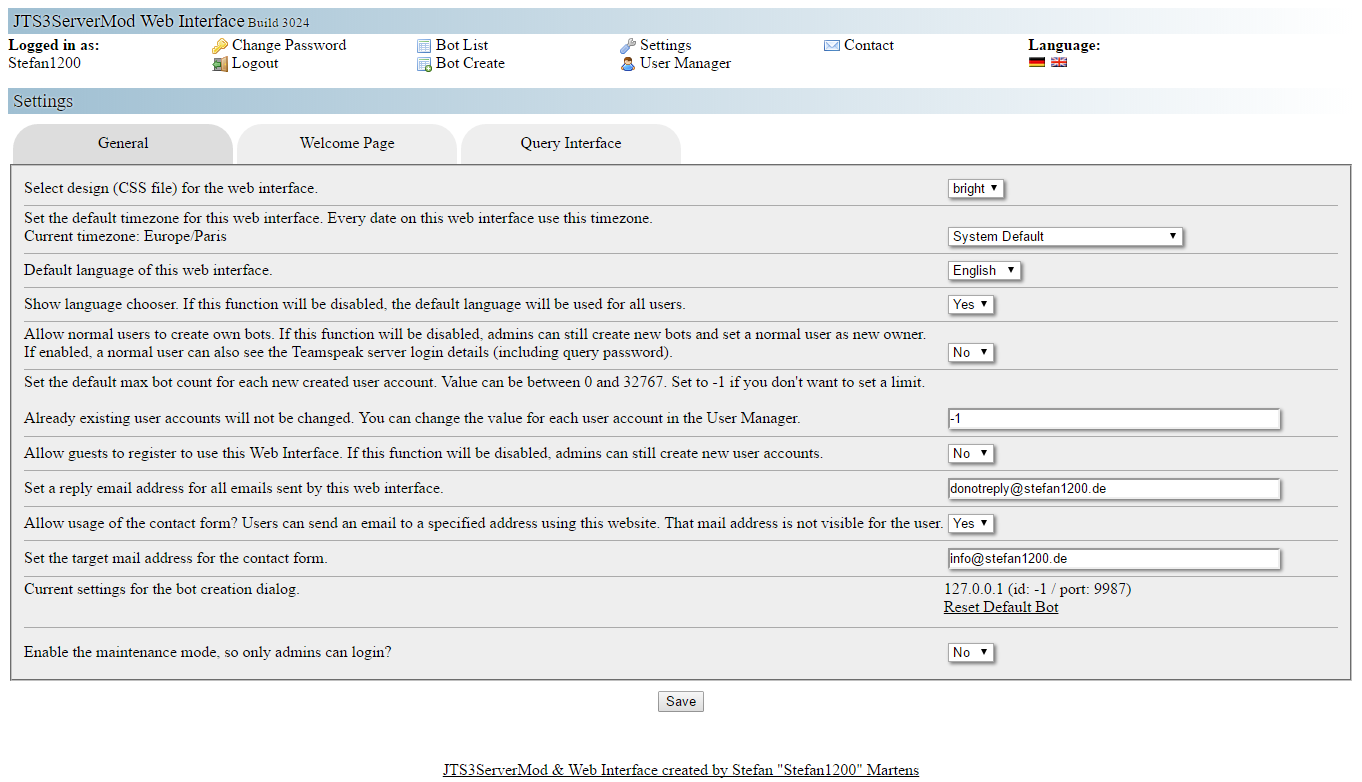
Task: Open the Bot List page
Action: (462, 45)
